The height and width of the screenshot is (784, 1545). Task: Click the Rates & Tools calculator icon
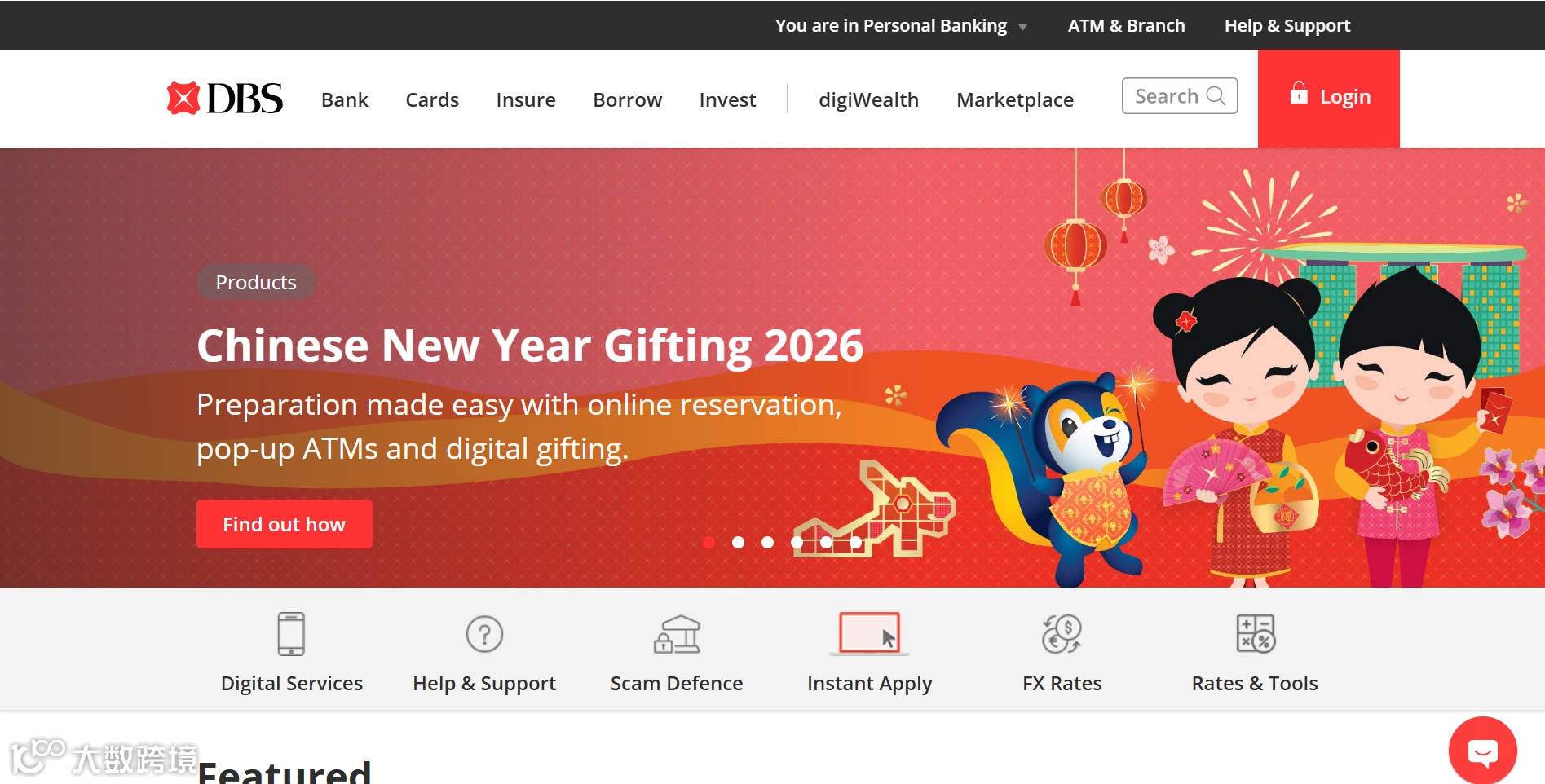tap(1256, 634)
